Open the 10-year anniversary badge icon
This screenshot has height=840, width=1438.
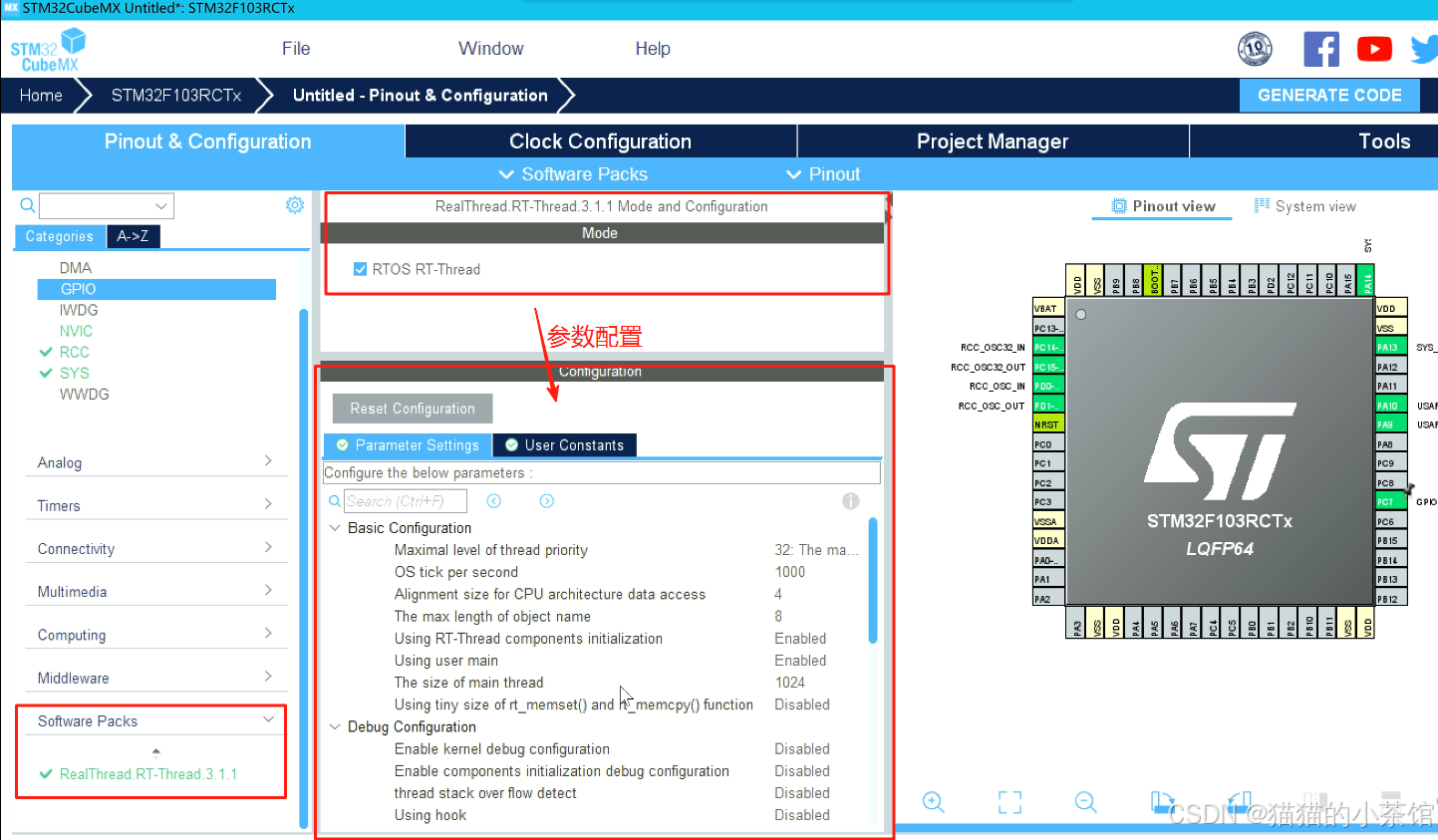pos(1255,48)
